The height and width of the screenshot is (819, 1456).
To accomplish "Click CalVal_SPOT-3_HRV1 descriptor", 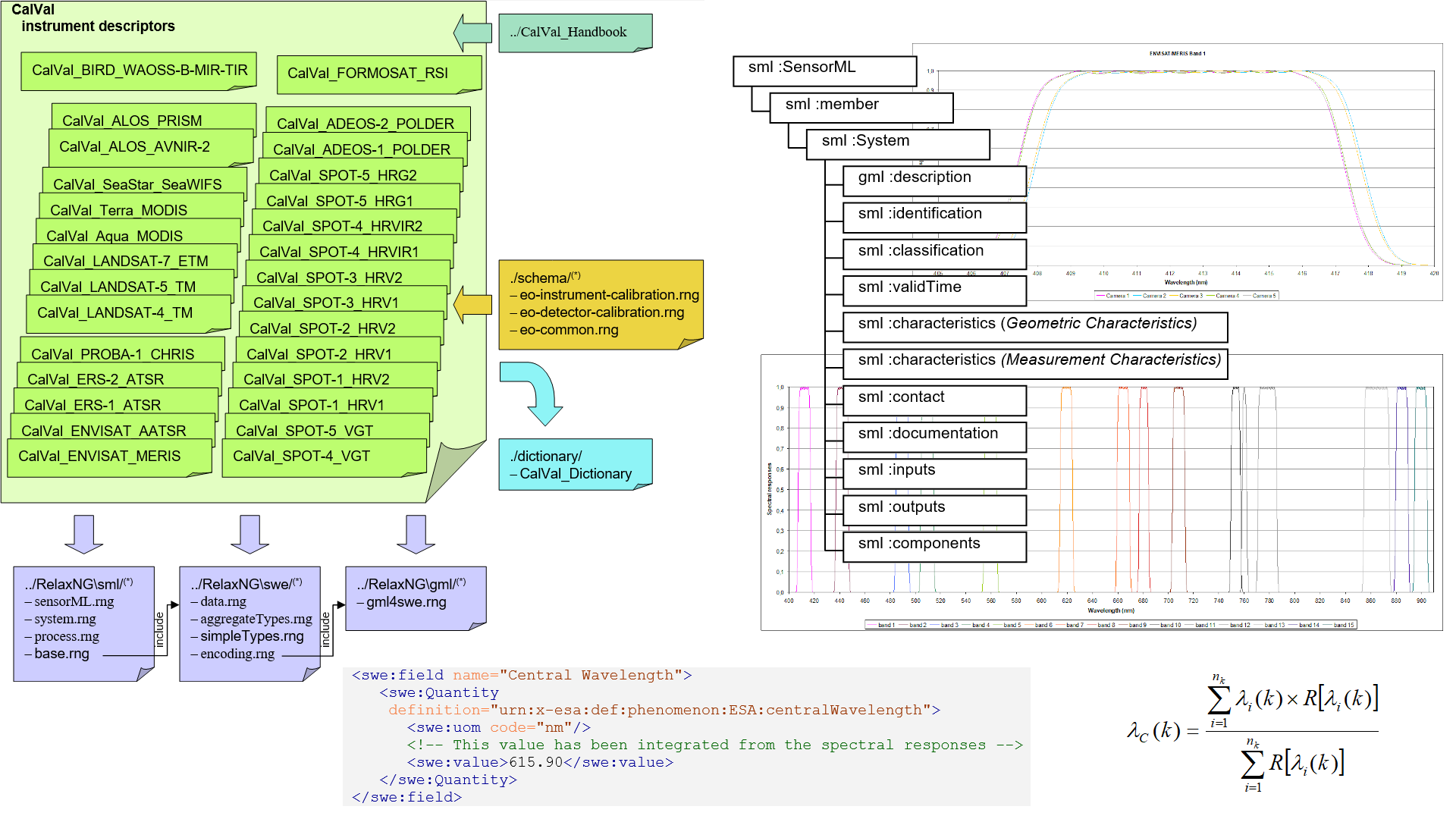I will pyautogui.click(x=345, y=301).
